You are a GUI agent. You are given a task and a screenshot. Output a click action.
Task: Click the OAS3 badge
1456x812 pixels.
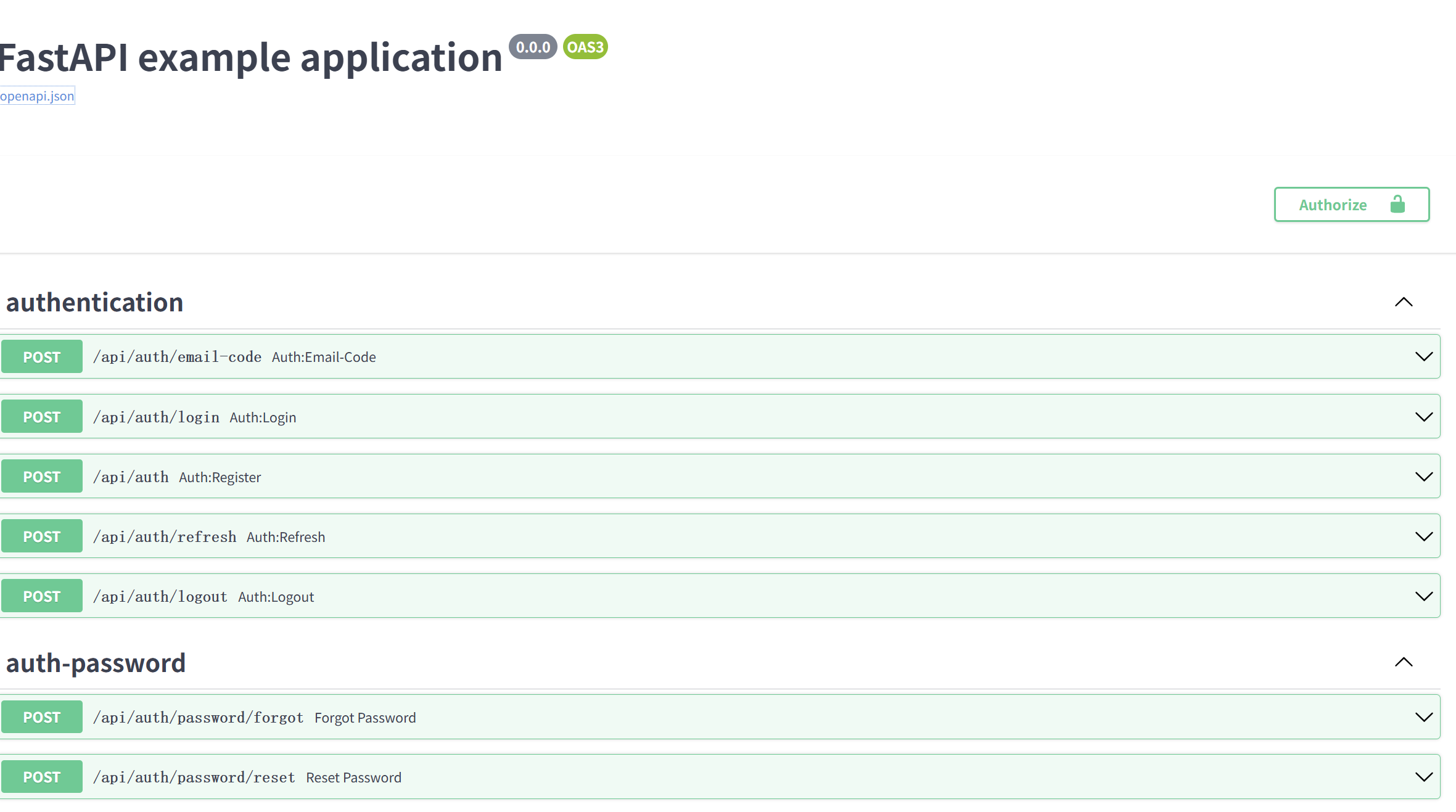[585, 47]
